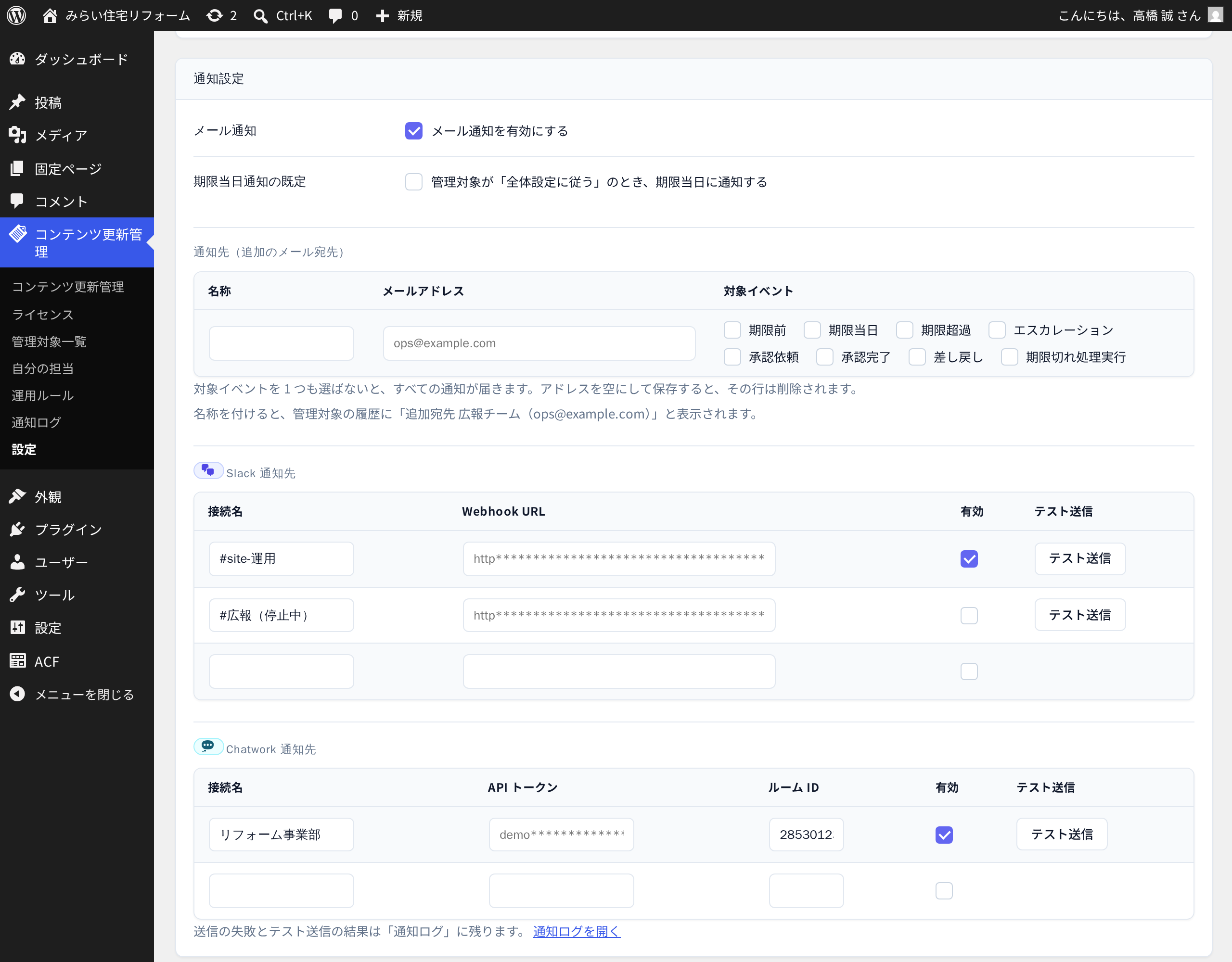
Task: Click the ツール wrench icon
Action: [x=17, y=595]
